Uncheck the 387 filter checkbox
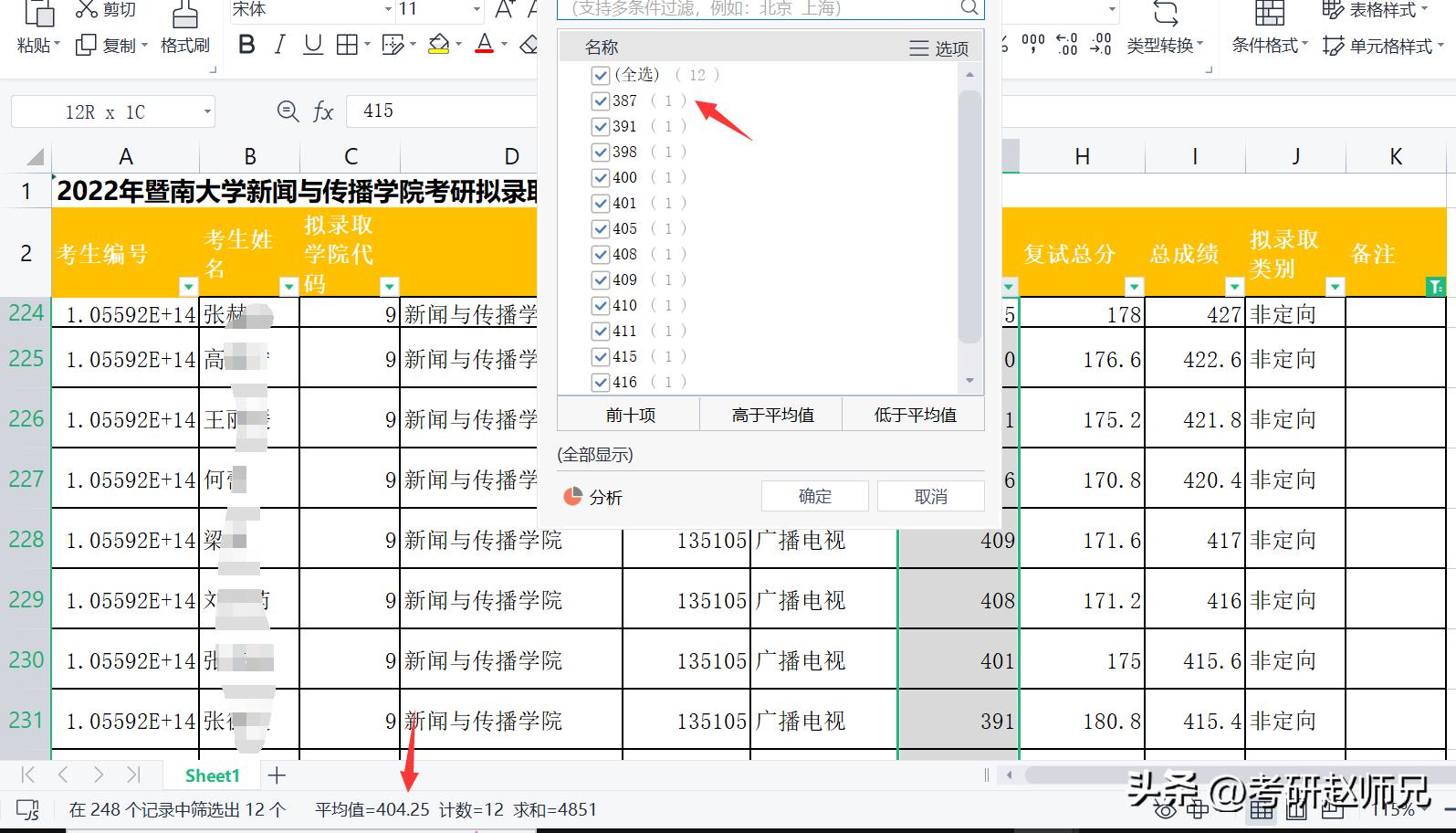Viewport: 1456px width, 833px height. (600, 100)
